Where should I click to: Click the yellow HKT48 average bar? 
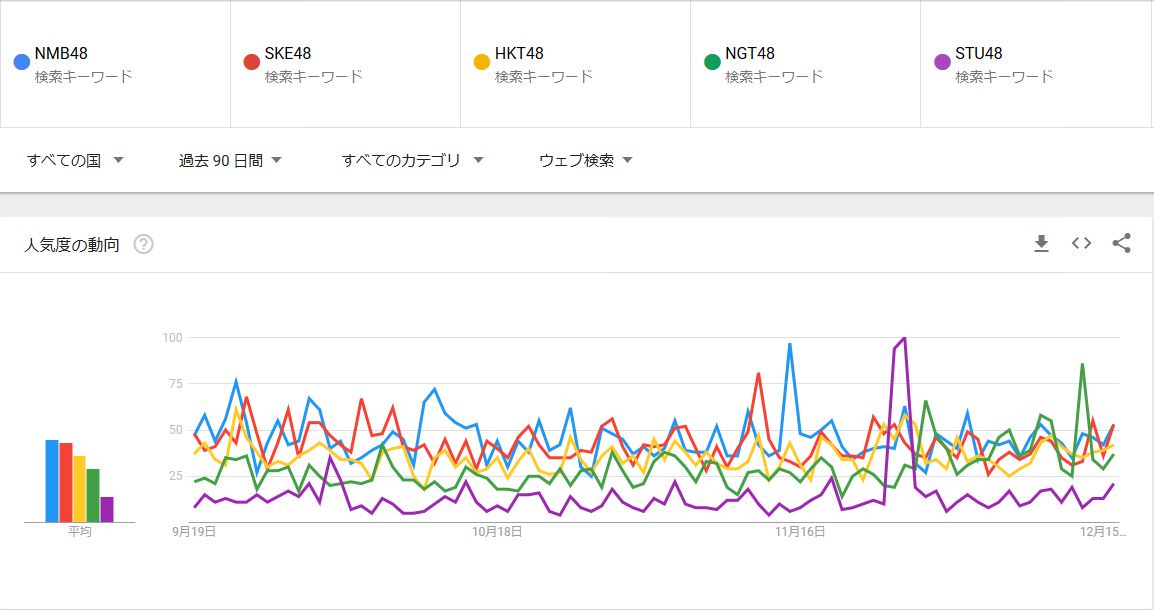pos(79,489)
